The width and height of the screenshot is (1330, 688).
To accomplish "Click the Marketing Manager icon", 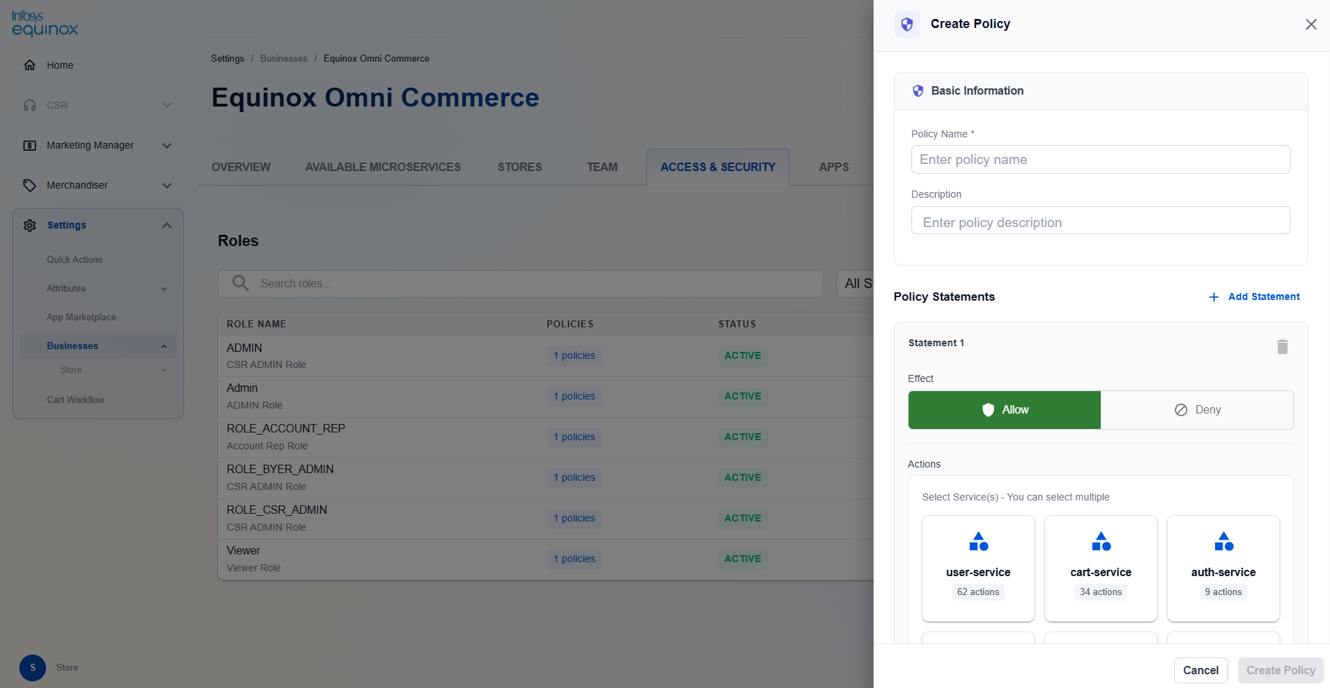I will [30, 145].
